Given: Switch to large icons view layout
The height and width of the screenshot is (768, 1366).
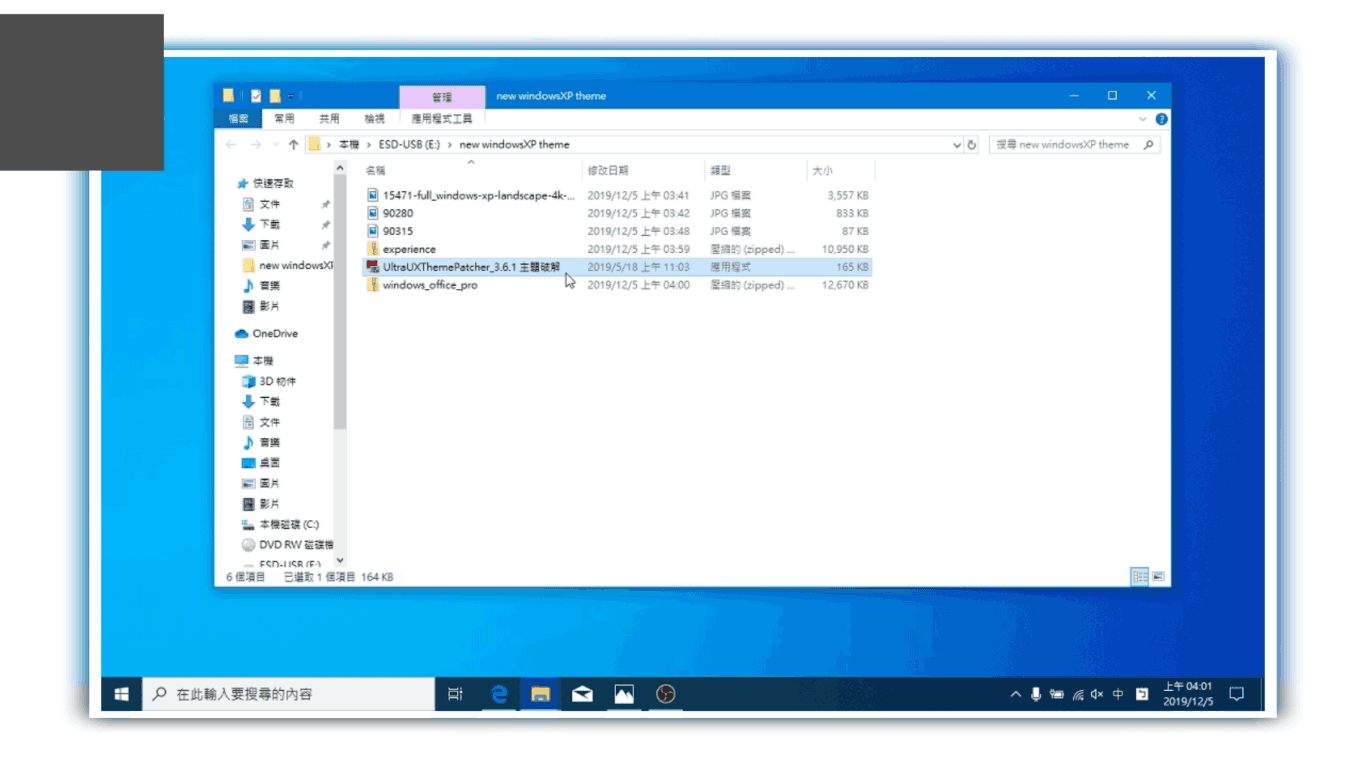Looking at the screenshot, I should 1158,577.
